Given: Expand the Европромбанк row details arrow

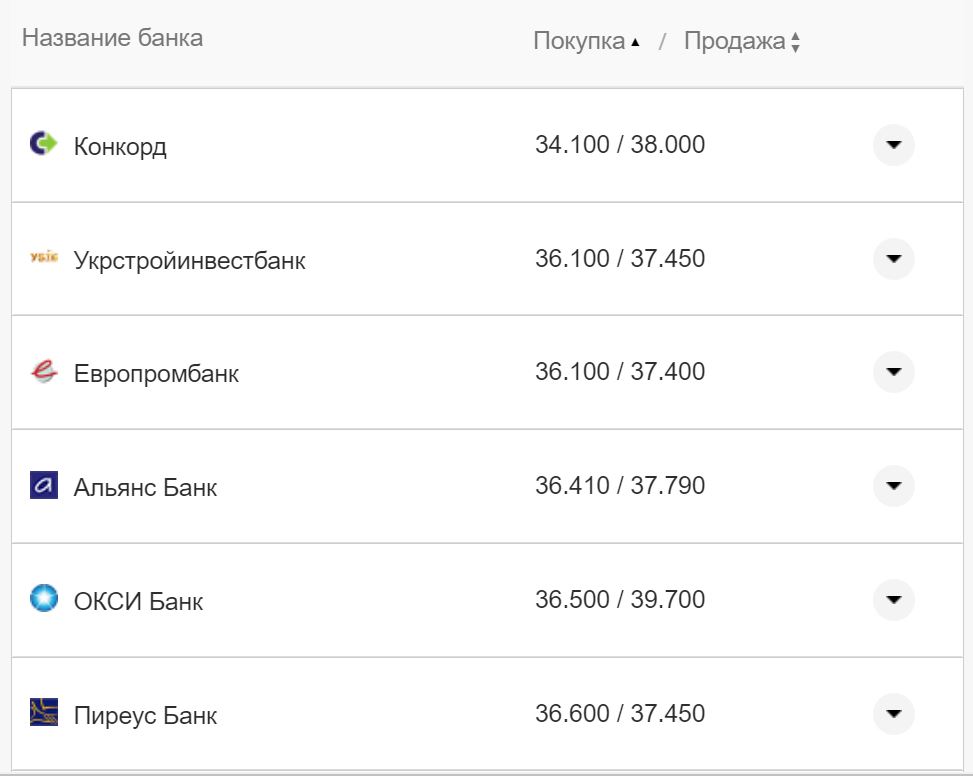Looking at the screenshot, I should 893,372.
